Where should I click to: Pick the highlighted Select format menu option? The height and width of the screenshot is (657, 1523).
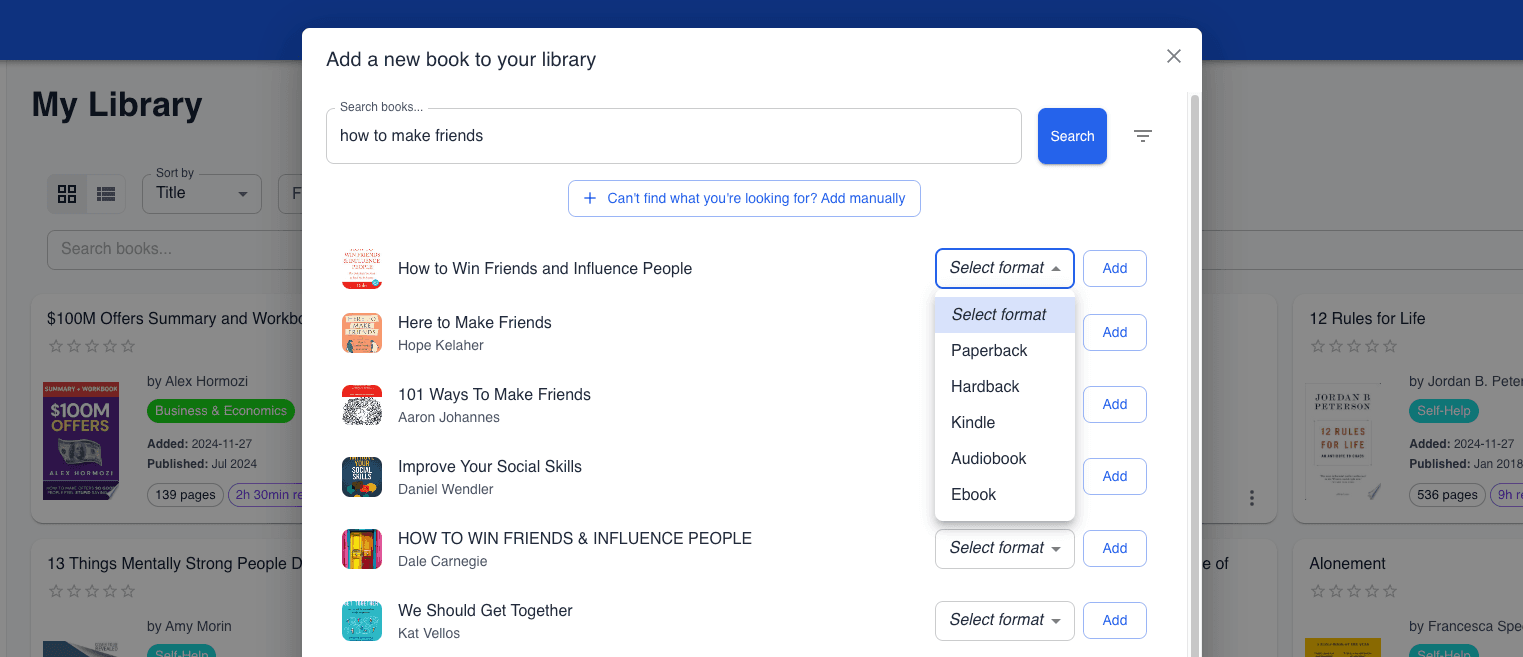pos(1005,314)
